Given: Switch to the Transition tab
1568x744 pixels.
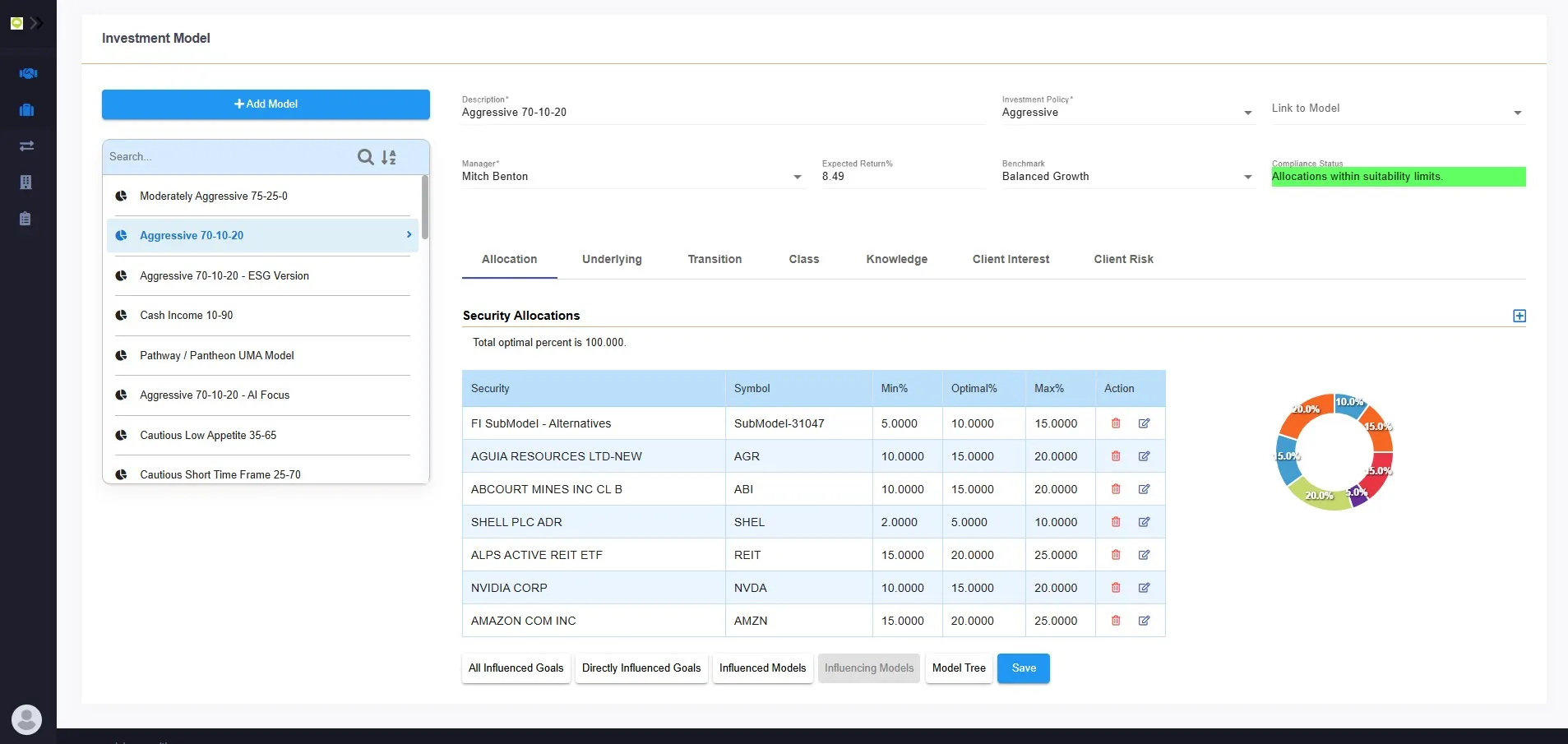Looking at the screenshot, I should pos(714,259).
